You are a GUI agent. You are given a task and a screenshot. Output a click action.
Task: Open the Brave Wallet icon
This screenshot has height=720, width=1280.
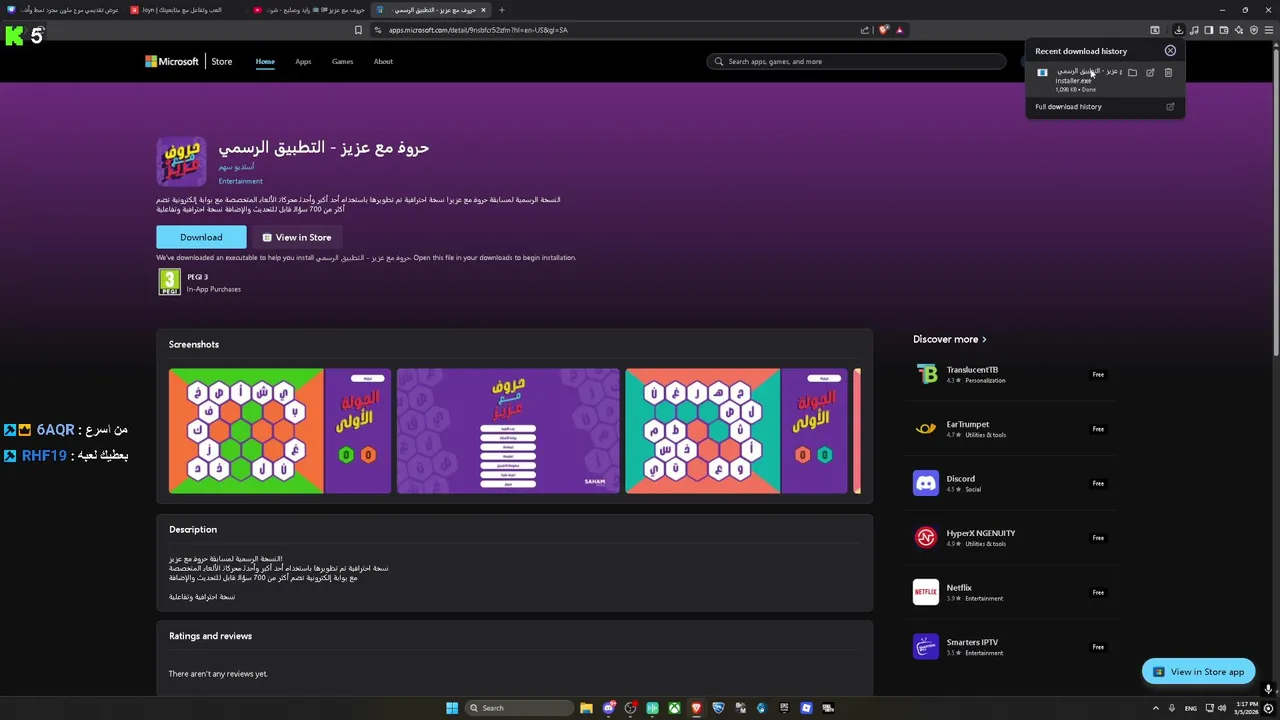tap(1224, 30)
